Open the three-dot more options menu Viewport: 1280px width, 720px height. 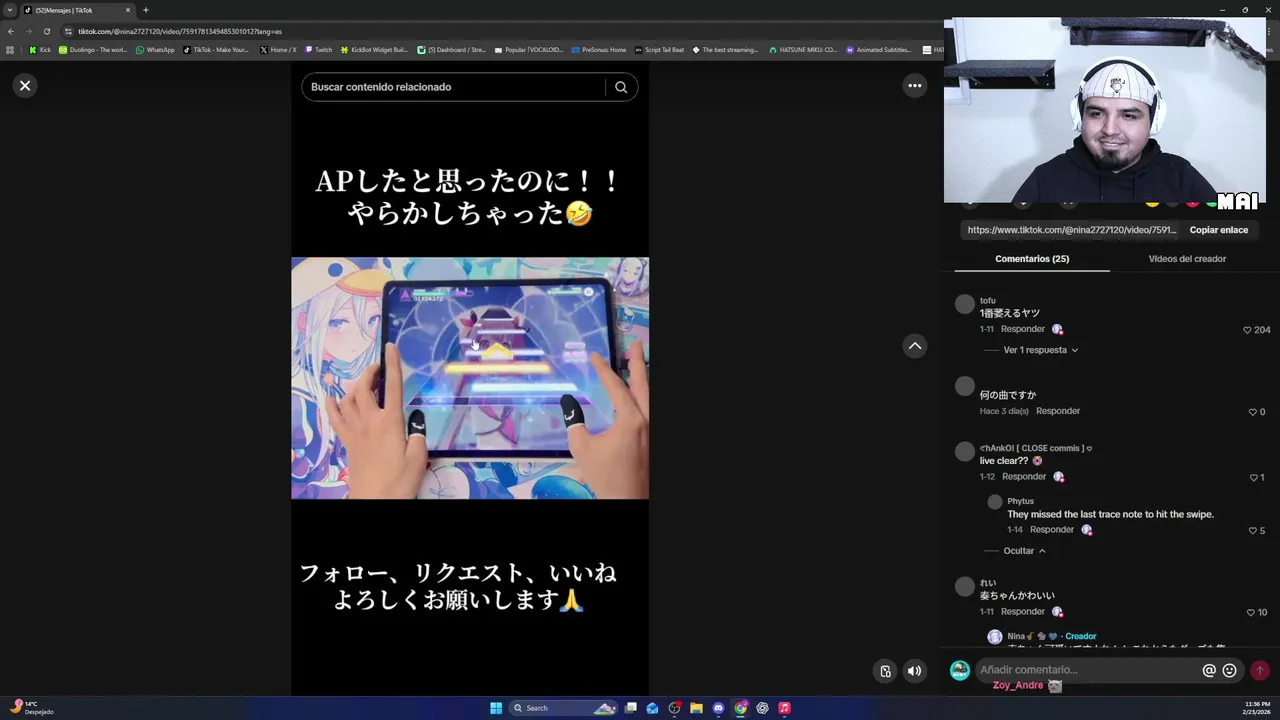click(914, 86)
